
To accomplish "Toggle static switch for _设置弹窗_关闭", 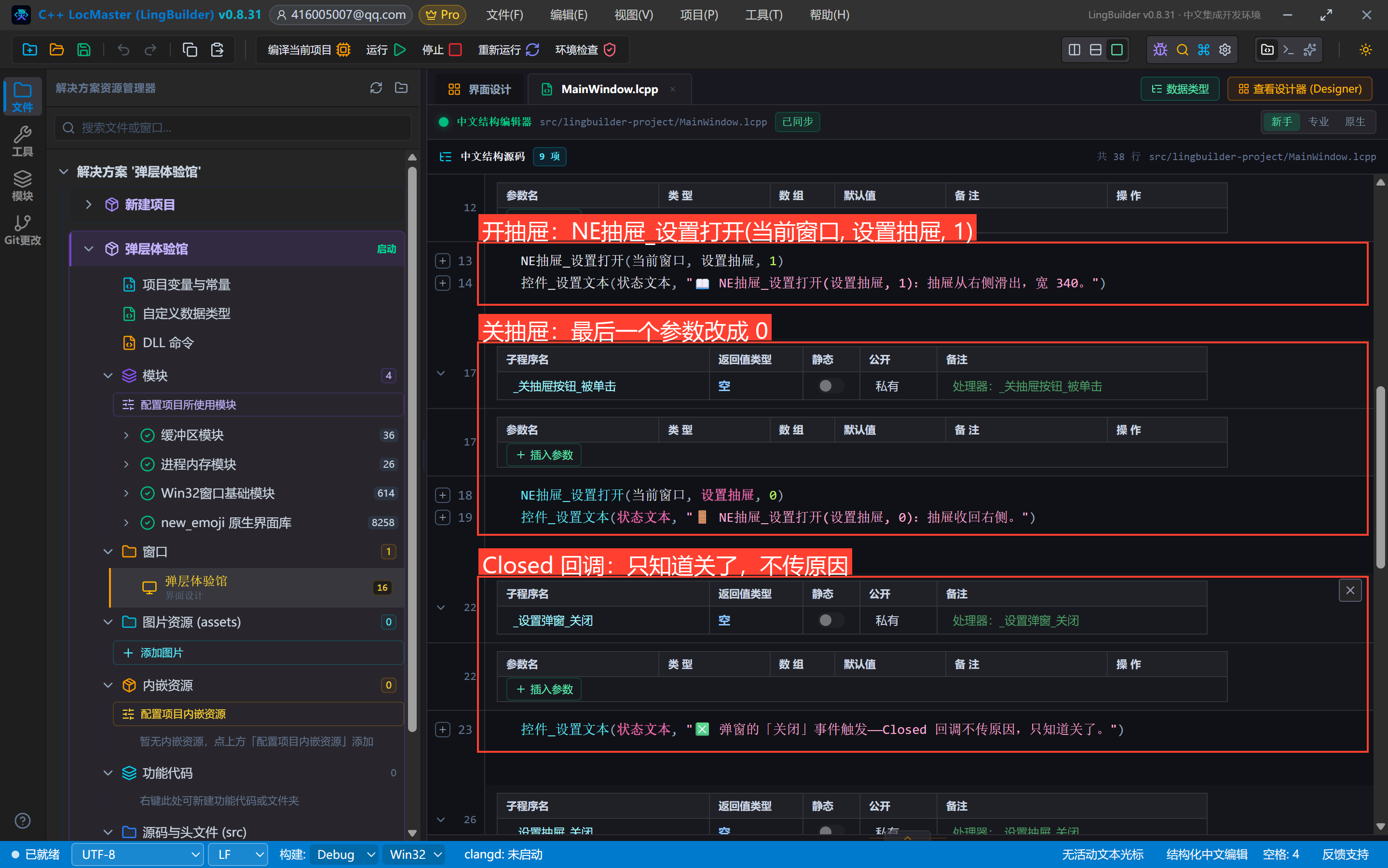I will coord(830,620).
